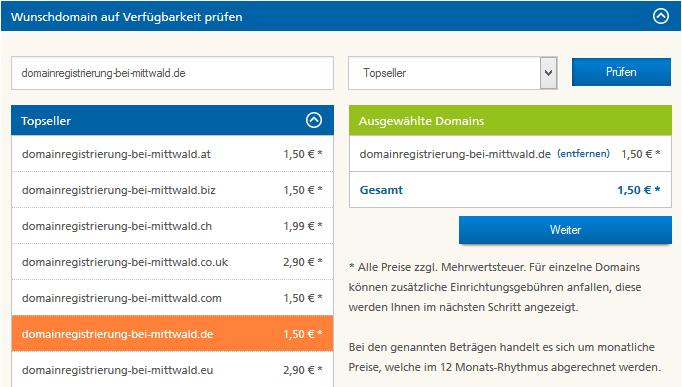Screen dimensions: 682x387
Task: Click highlighted orange domainregistrierung-bei-mittwald.de row
Action: [172, 334]
